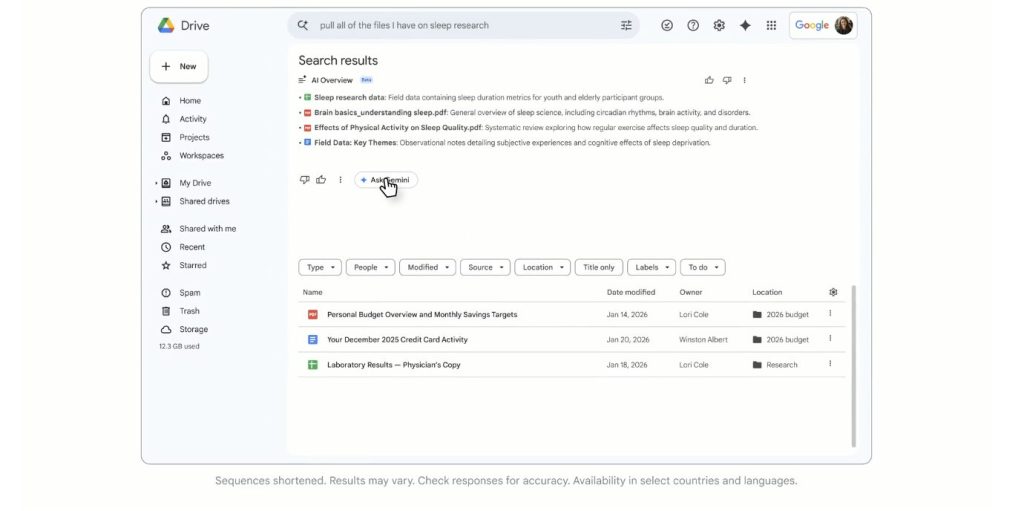1024x511 pixels.
Task: Open the Settings gear in top bar
Action: click(x=719, y=26)
